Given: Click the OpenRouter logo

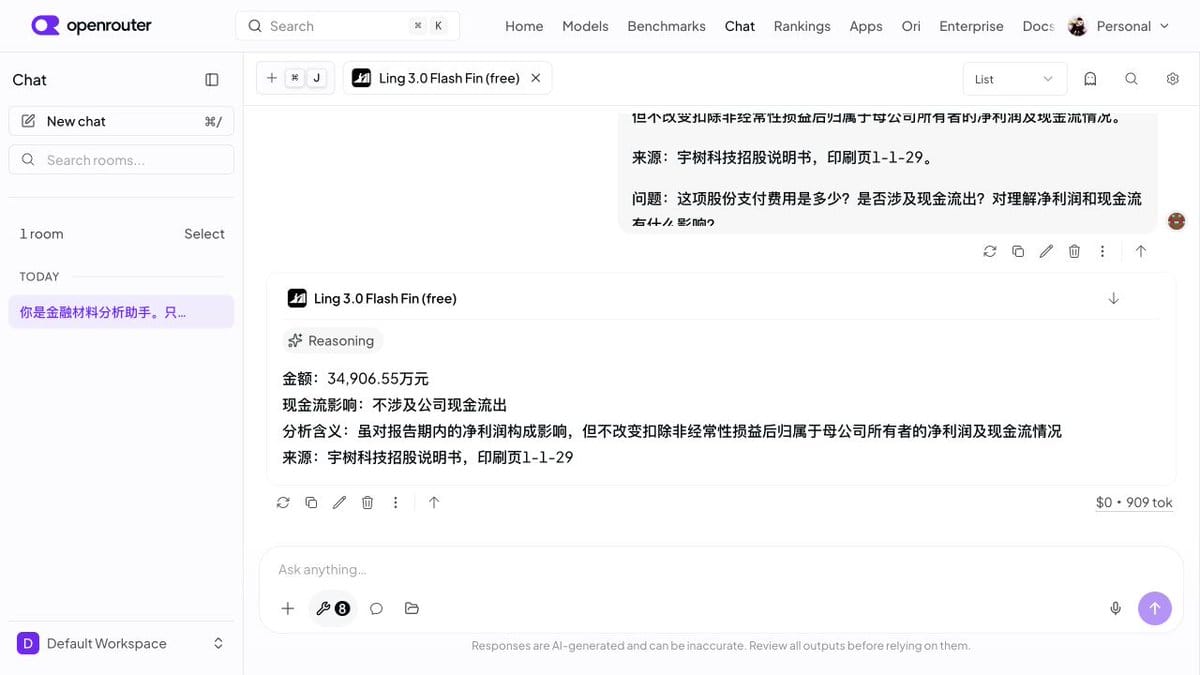Looking at the screenshot, I should [91, 26].
